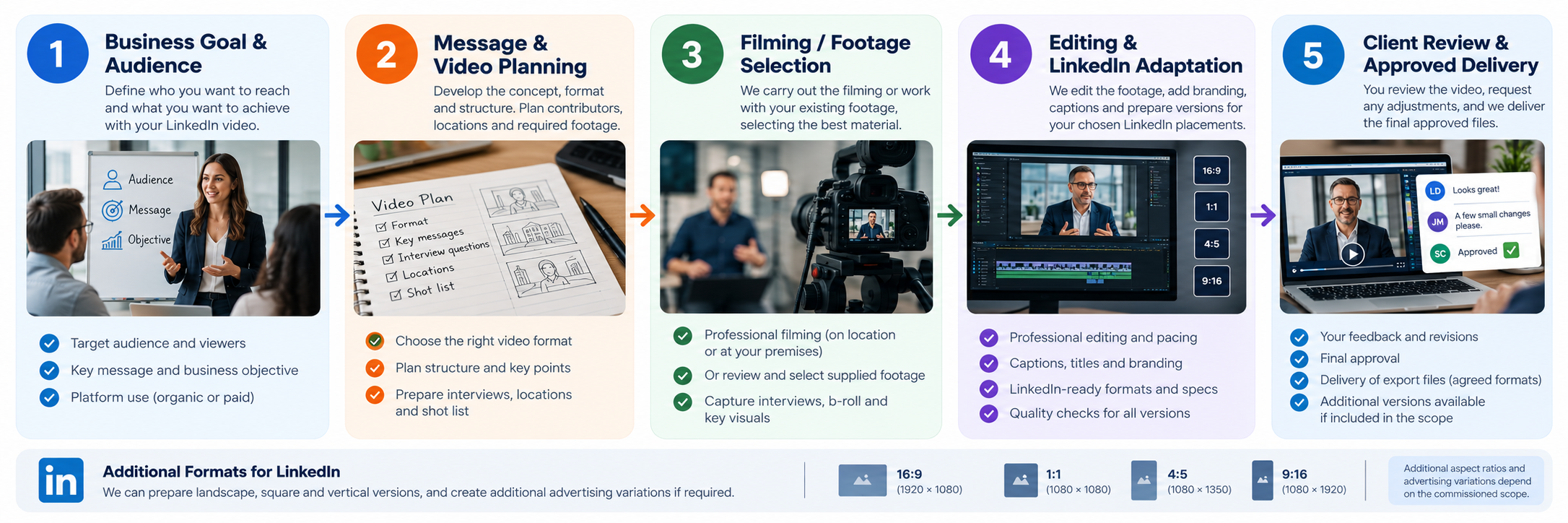Click the purple check bullet for Captions, titles and branding
1568x523 pixels.
tap(988, 363)
